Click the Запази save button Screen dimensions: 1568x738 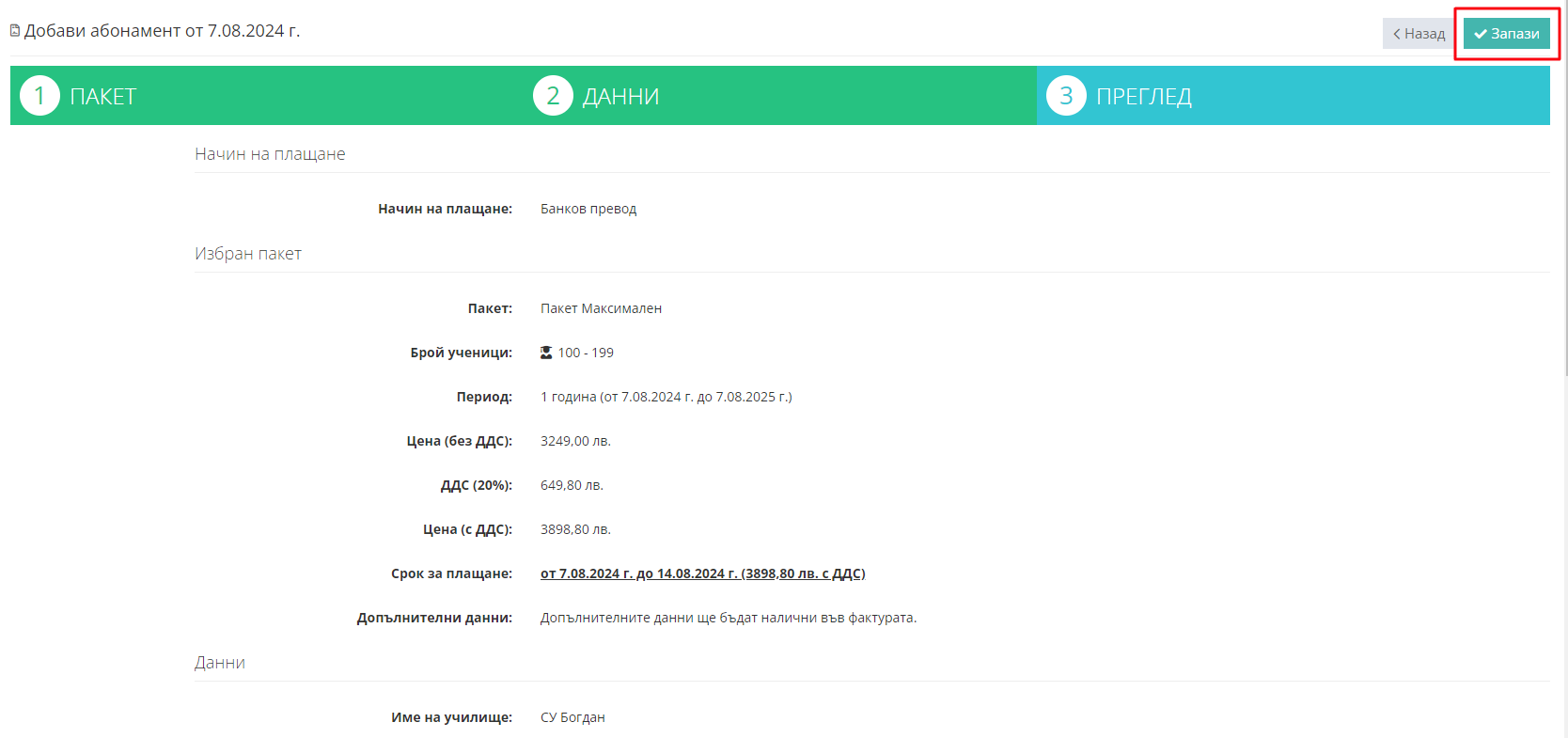tap(1506, 34)
